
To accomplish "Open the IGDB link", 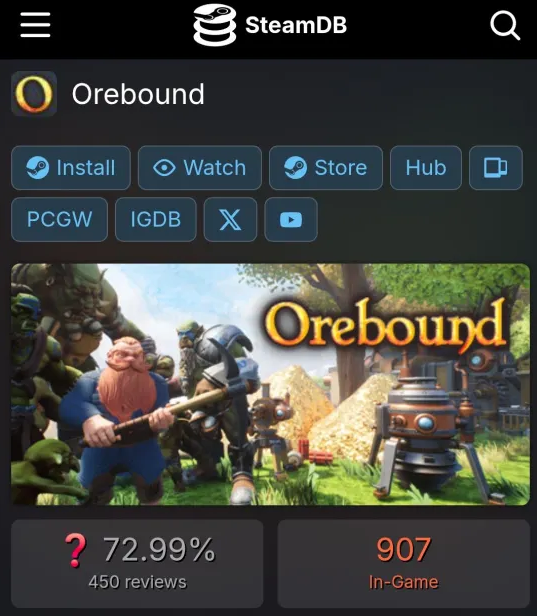I will tap(156, 220).
